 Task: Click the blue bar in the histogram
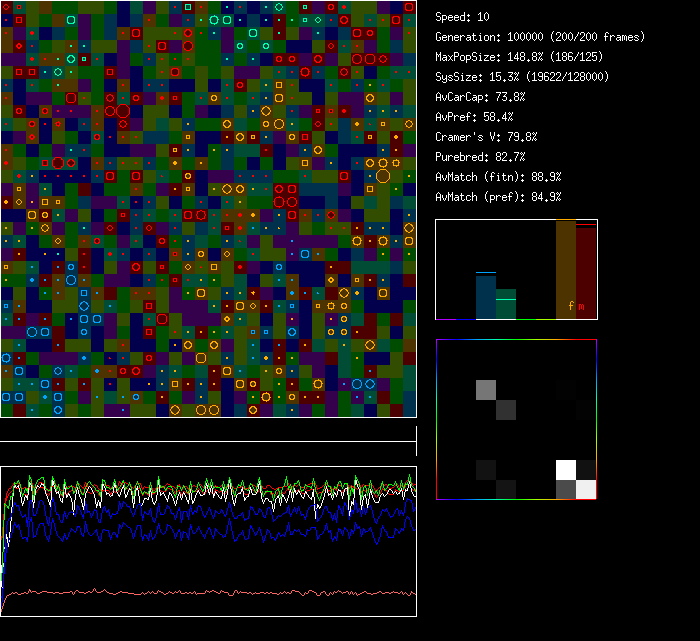pyautogui.click(x=486, y=295)
